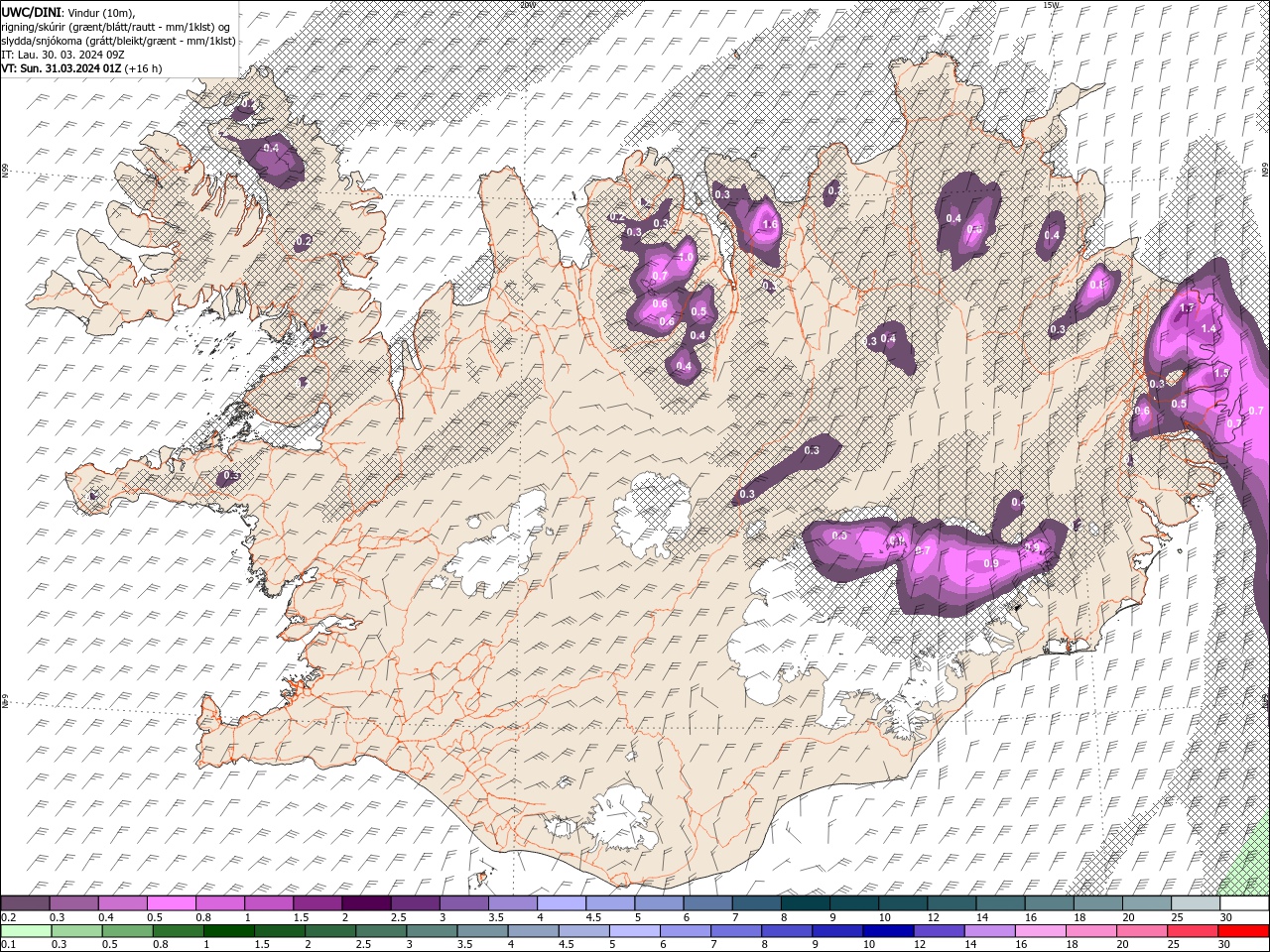Screen dimensions: 1270x952
Task: Click the dark mauve 0.2 legend swatch
Action: click(x=25, y=903)
